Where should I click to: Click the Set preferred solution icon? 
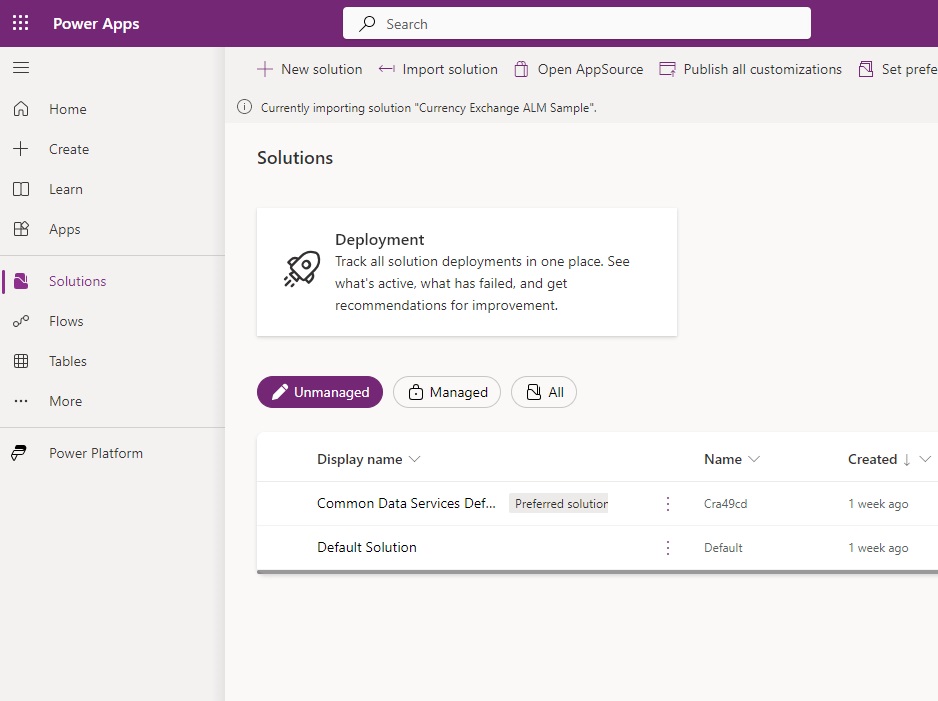(866, 69)
